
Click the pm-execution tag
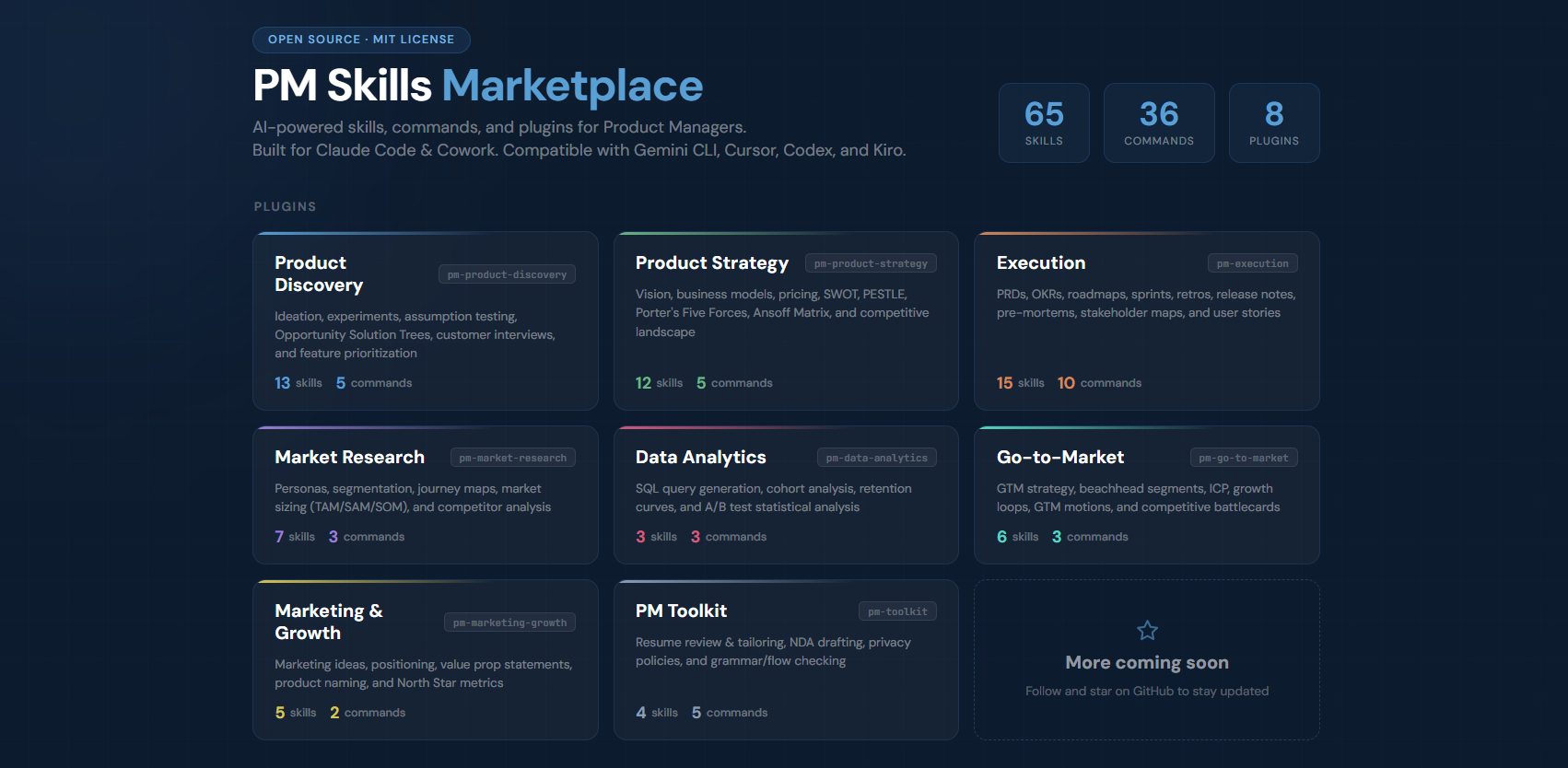(x=1252, y=263)
